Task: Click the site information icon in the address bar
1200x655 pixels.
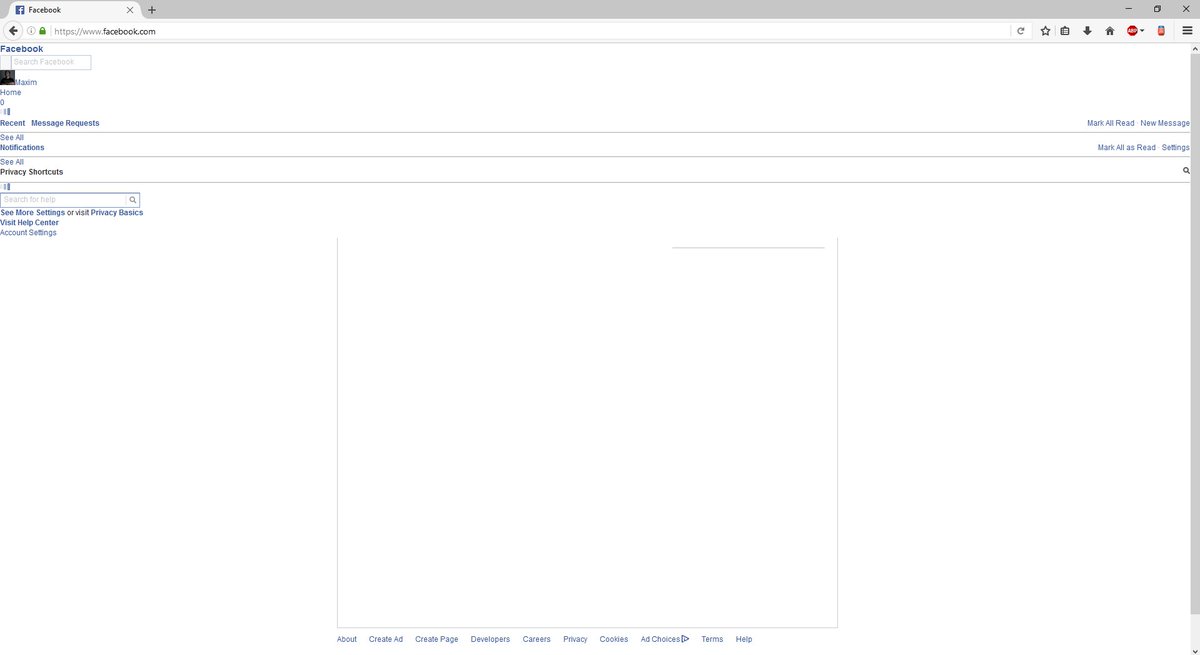Action: (x=31, y=31)
